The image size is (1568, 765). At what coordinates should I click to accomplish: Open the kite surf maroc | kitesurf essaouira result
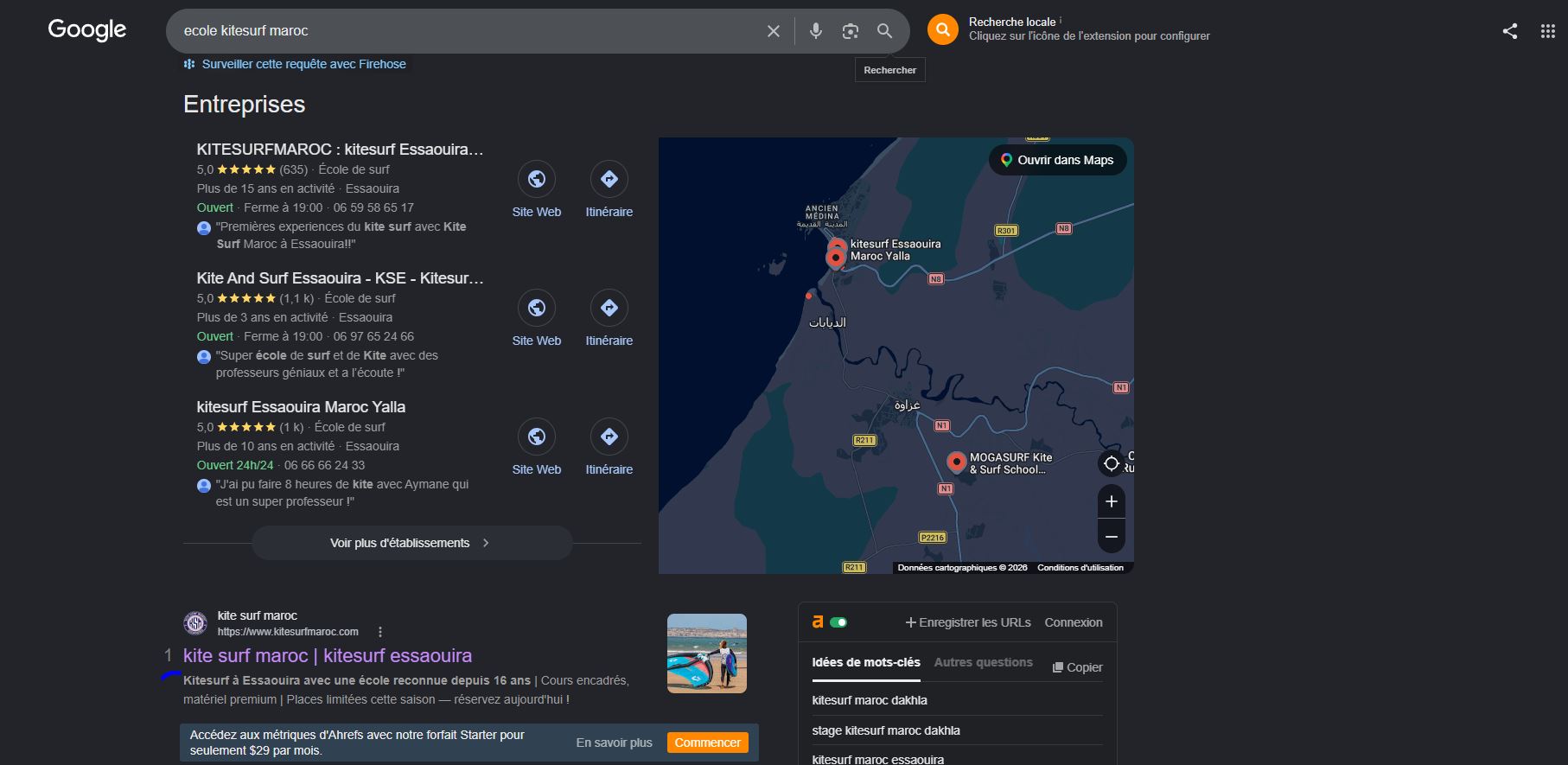328,655
